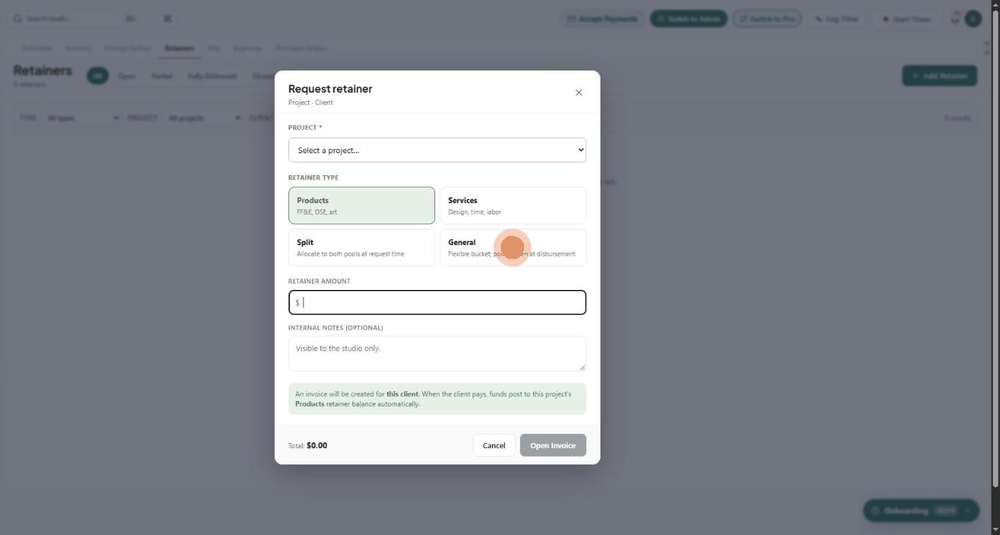Click the Log Time pencil button

pyautogui.click(x=837, y=19)
